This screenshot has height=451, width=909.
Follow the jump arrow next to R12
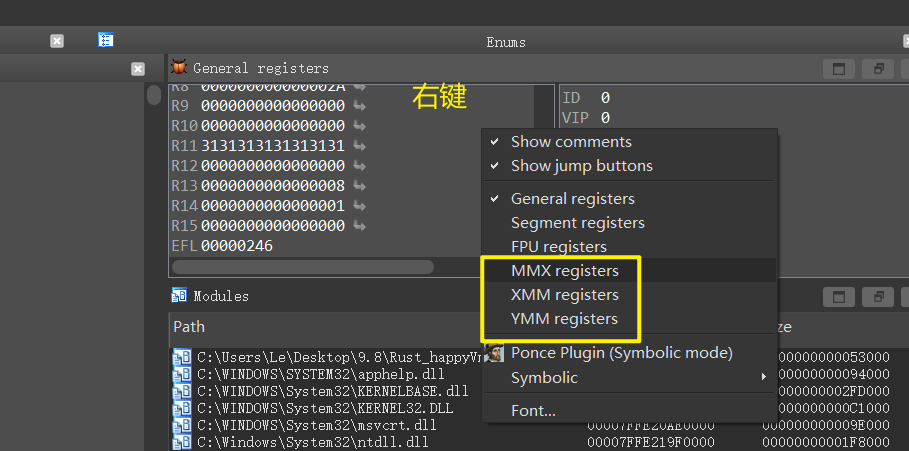pyautogui.click(x=359, y=166)
